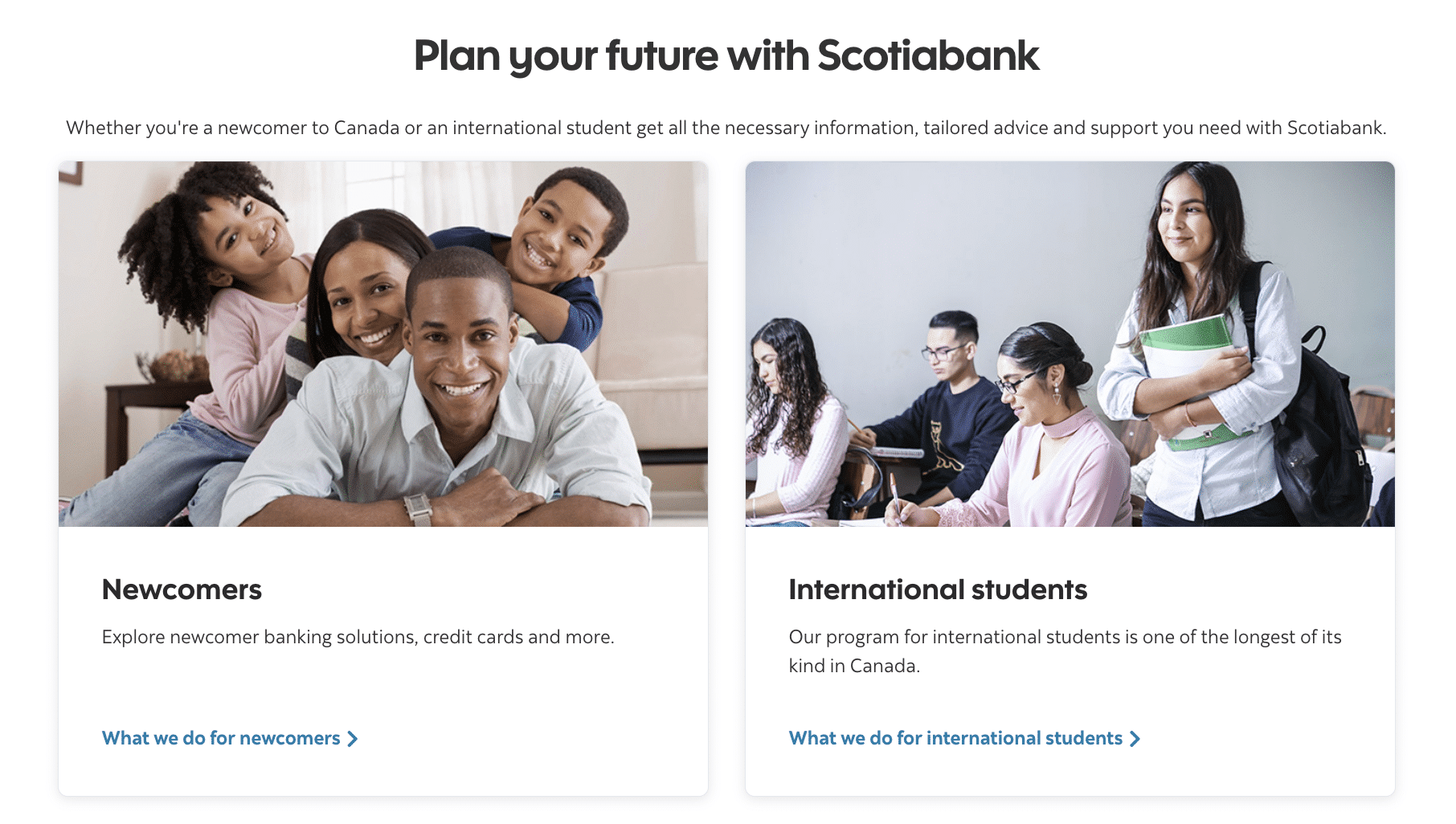The image size is (1456, 824).
Task: Click the intro paragraph about newcomers to Canada
Action: click(x=726, y=128)
